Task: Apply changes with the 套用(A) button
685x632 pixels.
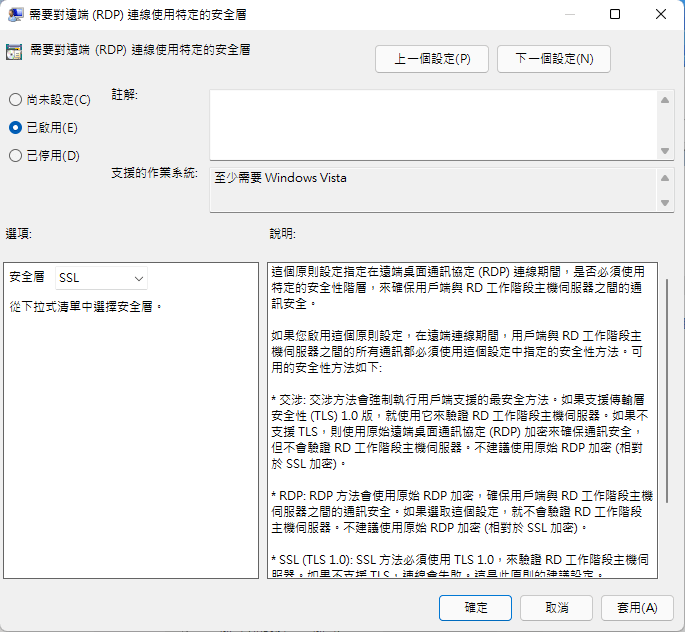Action: click(637, 607)
